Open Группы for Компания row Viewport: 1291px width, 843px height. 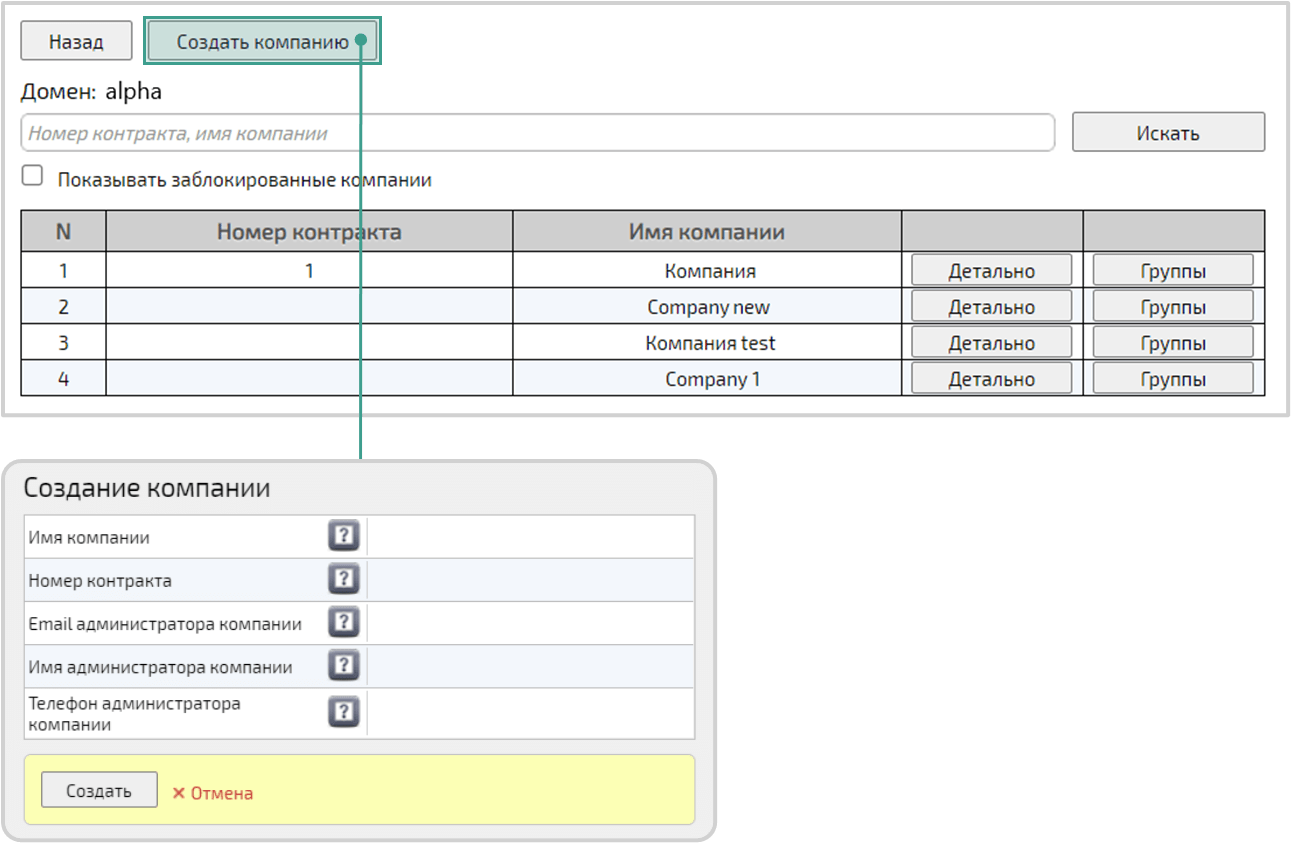[x=1172, y=271]
